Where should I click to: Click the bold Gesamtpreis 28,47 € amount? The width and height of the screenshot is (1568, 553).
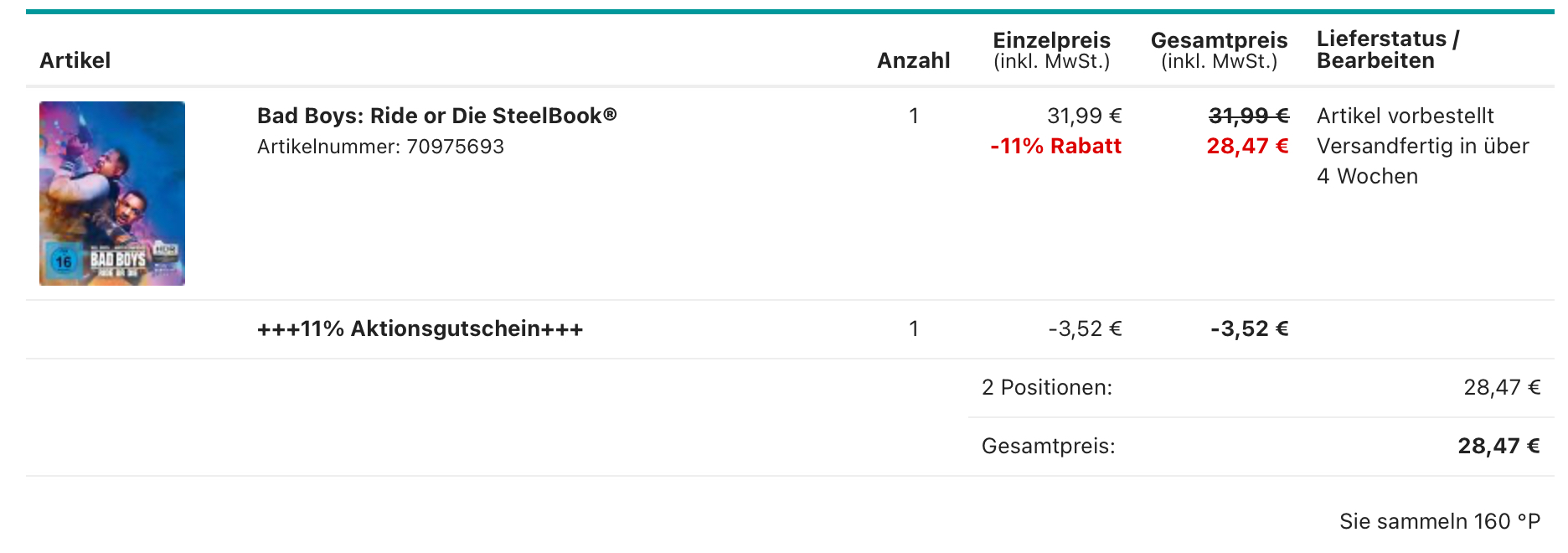coord(1498,446)
